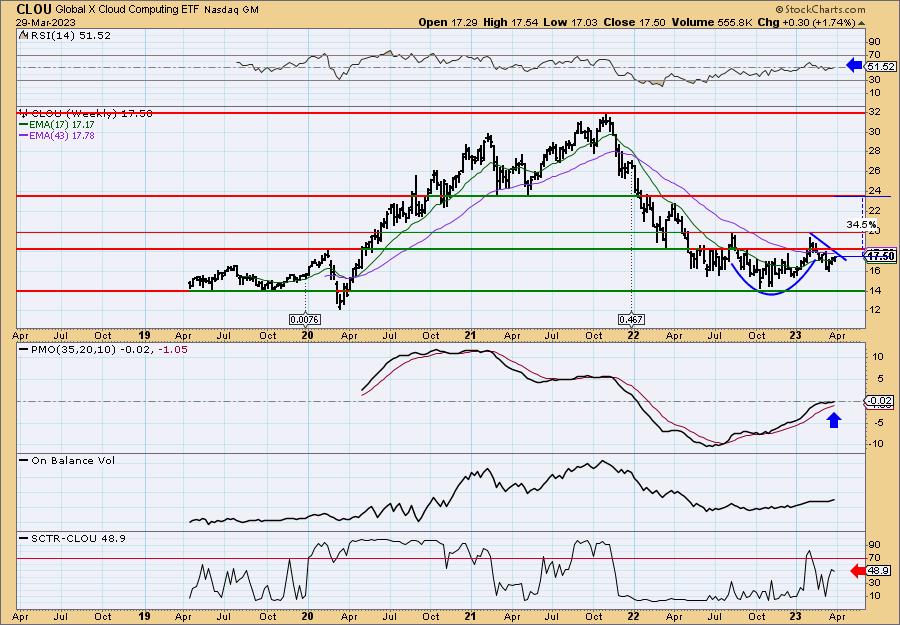Click the green EMA(17) legend color dash
This screenshot has width=900, height=625.
(x=24, y=125)
